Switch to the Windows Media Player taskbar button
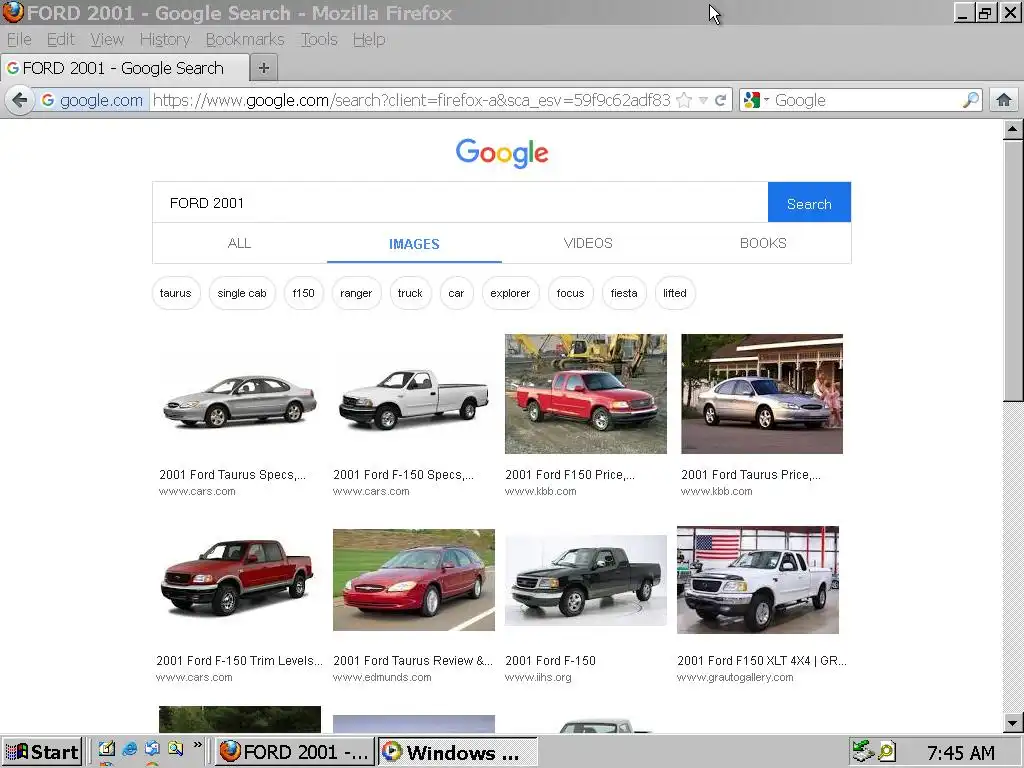Screen dimensions: 1024x768 coord(457,752)
